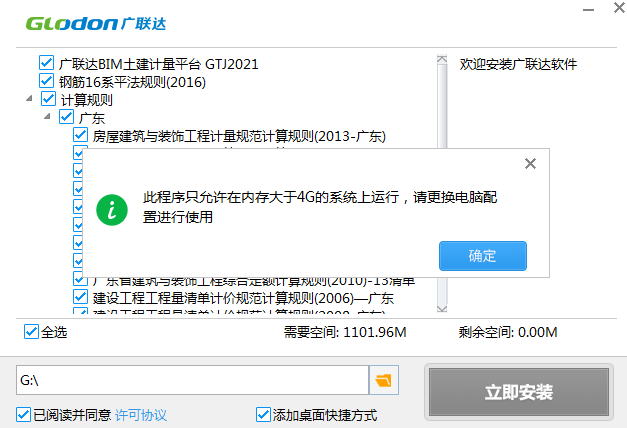The image size is (627, 428).
Task: Click the 欢迎安装广联达软件 text
Action: point(518,64)
